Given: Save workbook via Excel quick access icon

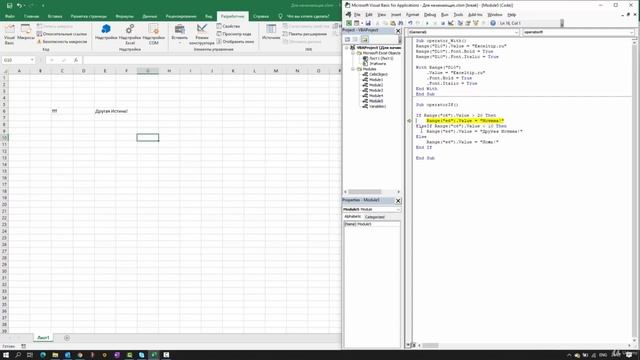Looking at the screenshot, I should [x=9, y=6].
